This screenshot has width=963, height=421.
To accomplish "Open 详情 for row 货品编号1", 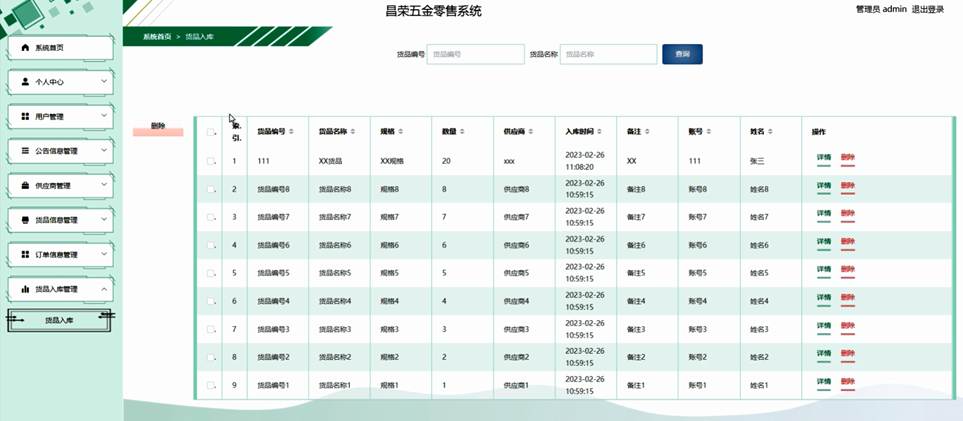I will 824,382.
